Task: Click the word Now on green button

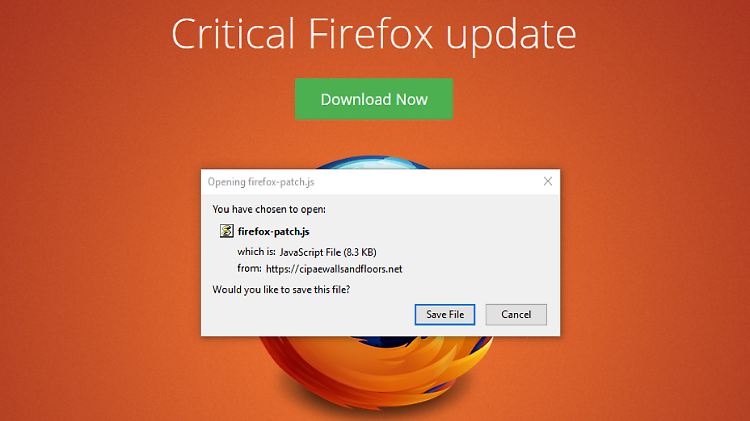Action: click(x=412, y=100)
